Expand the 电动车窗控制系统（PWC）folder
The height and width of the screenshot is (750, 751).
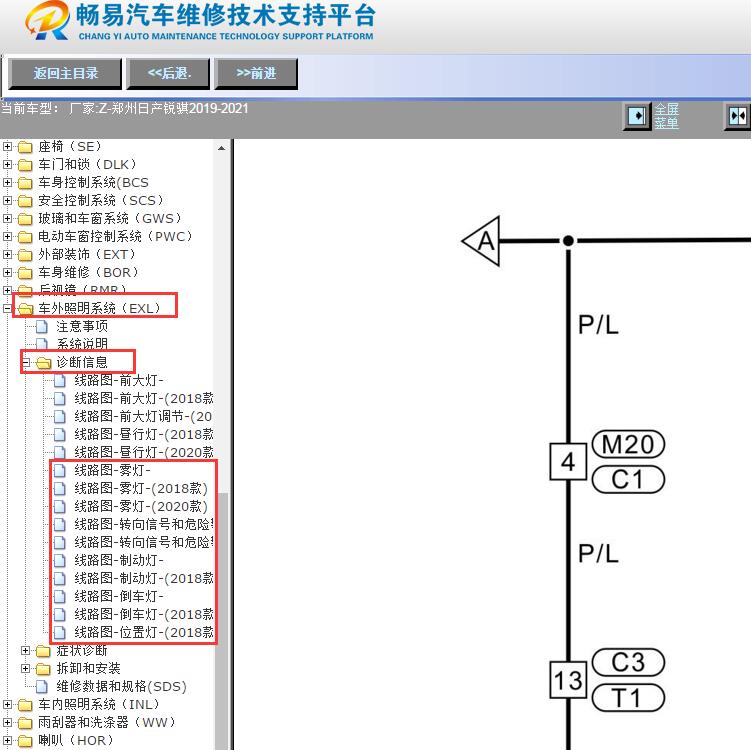tap(7, 237)
